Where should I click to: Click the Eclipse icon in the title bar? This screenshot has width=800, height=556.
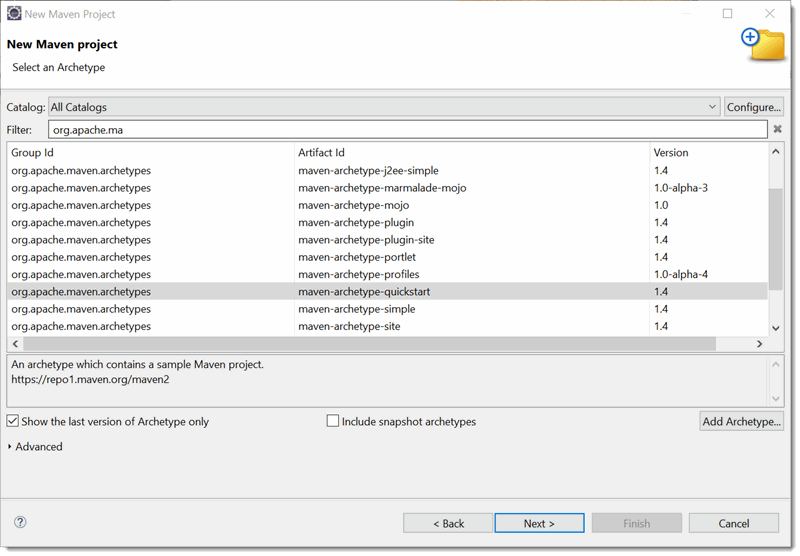[14, 14]
